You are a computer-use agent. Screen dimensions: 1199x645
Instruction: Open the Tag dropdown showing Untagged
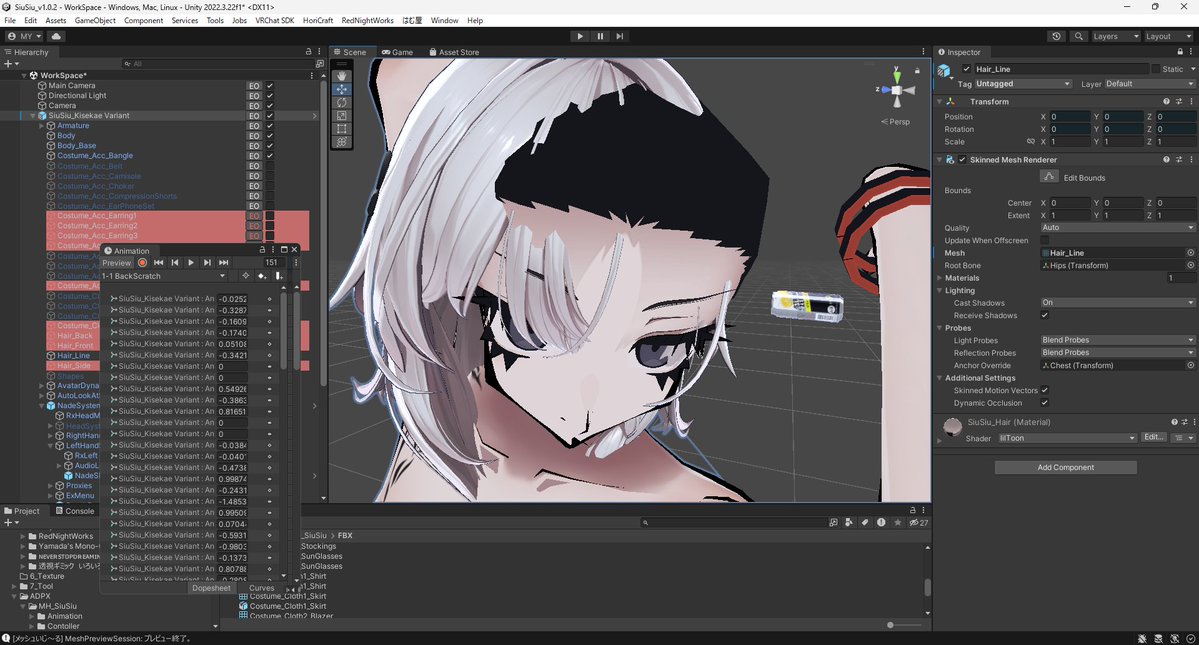(x=1022, y=84)
